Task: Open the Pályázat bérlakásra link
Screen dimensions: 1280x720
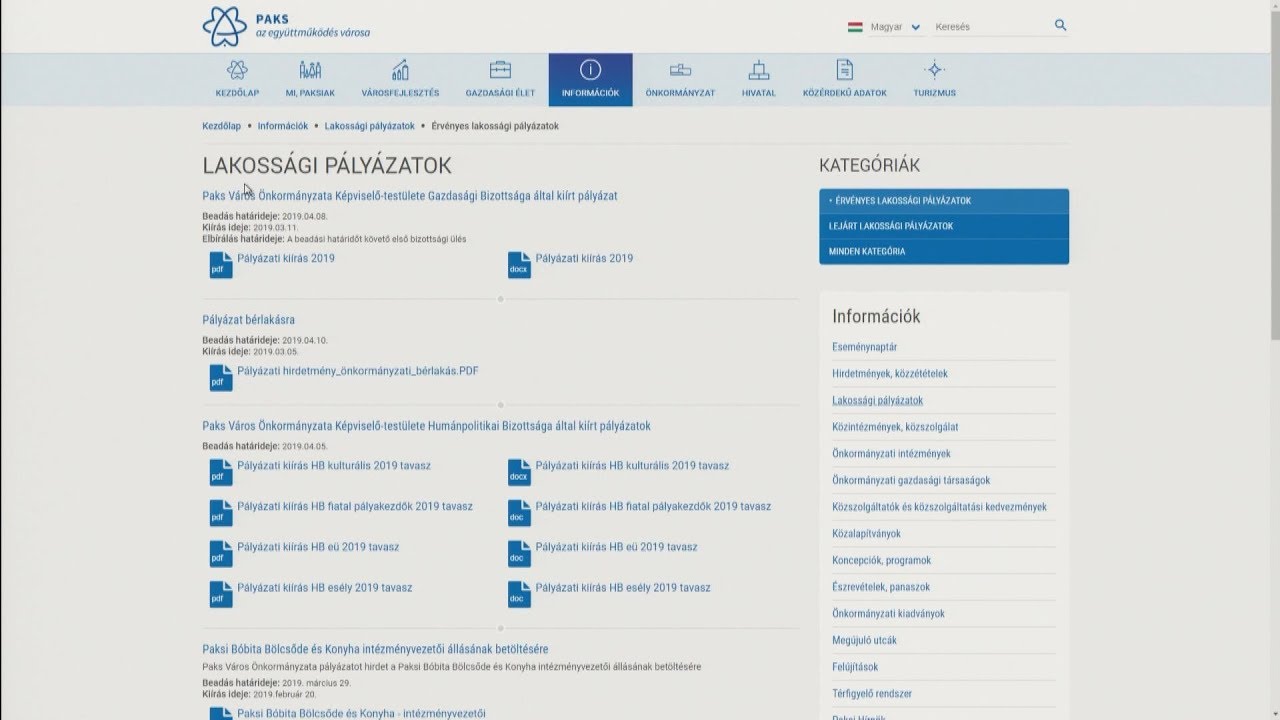Action: 248,320
